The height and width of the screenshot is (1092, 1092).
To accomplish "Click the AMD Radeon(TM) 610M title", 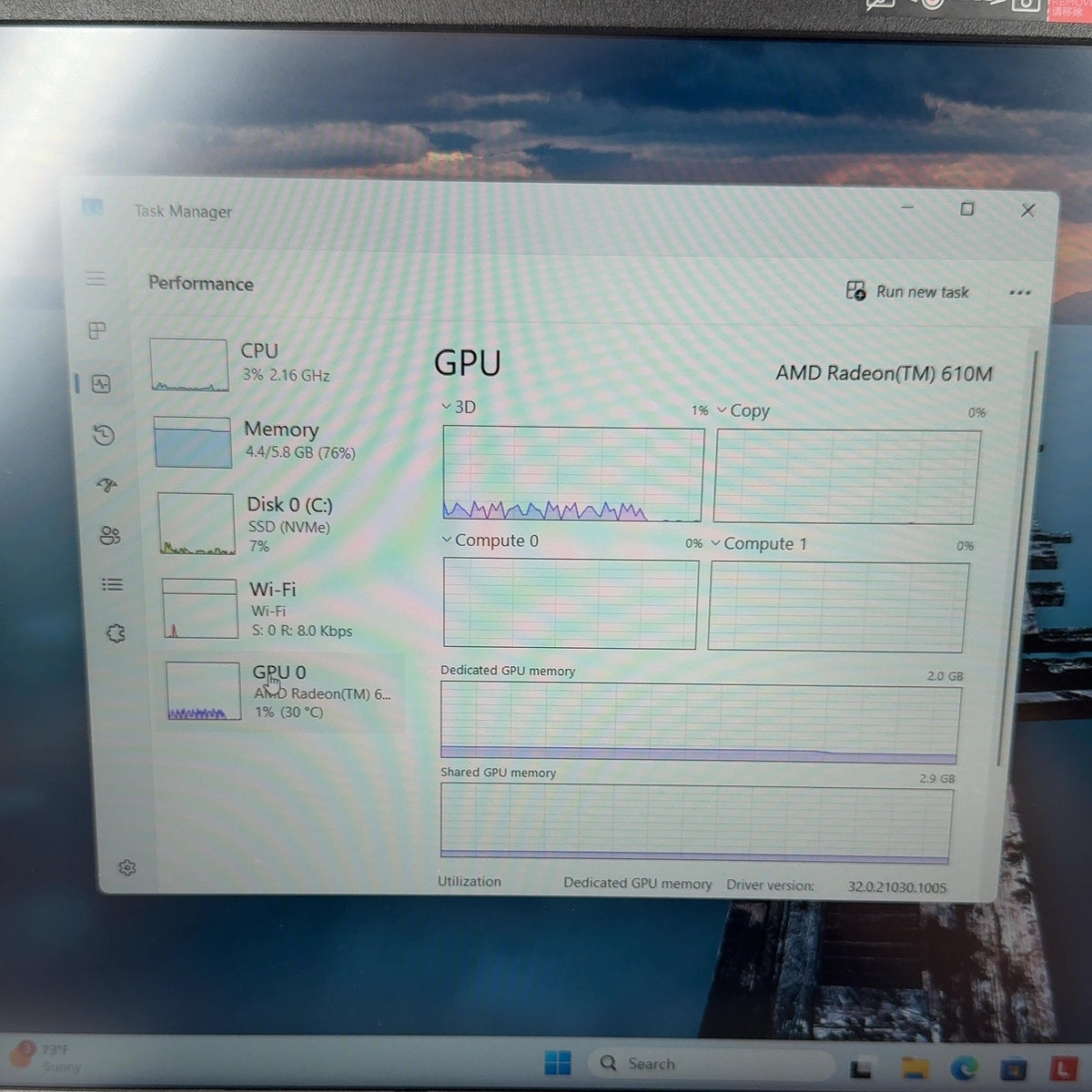I will [x=884, y=373].
